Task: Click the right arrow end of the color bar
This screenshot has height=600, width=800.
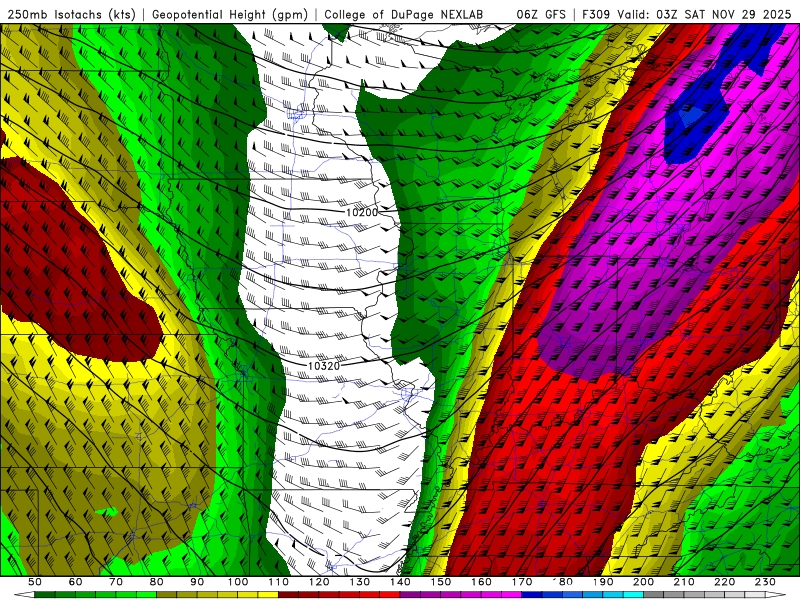Action: tap(776, 594)
